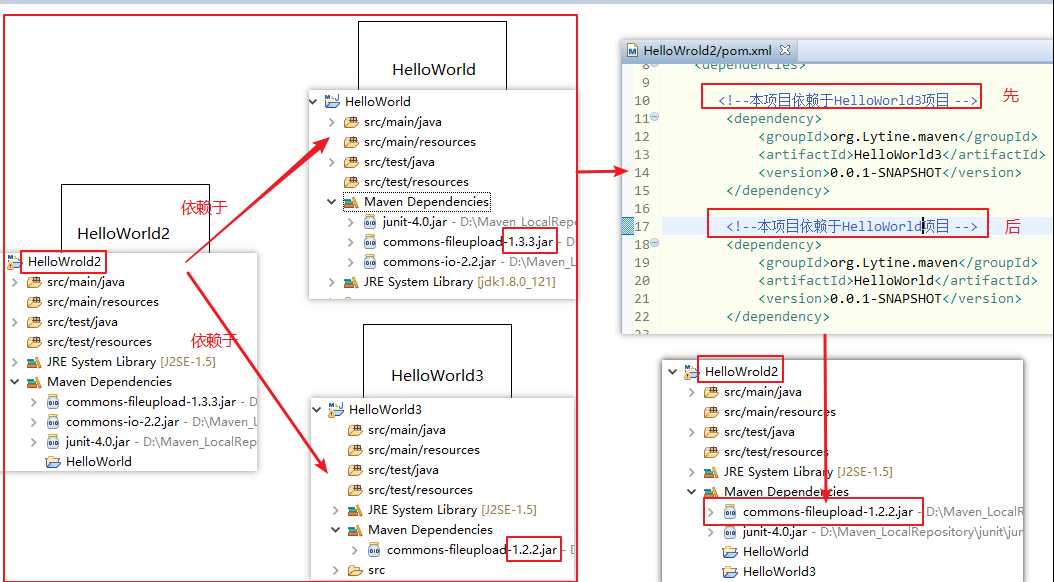
Task: Click the HelloWorld project icon at tree root
Action: pos(332,101)
